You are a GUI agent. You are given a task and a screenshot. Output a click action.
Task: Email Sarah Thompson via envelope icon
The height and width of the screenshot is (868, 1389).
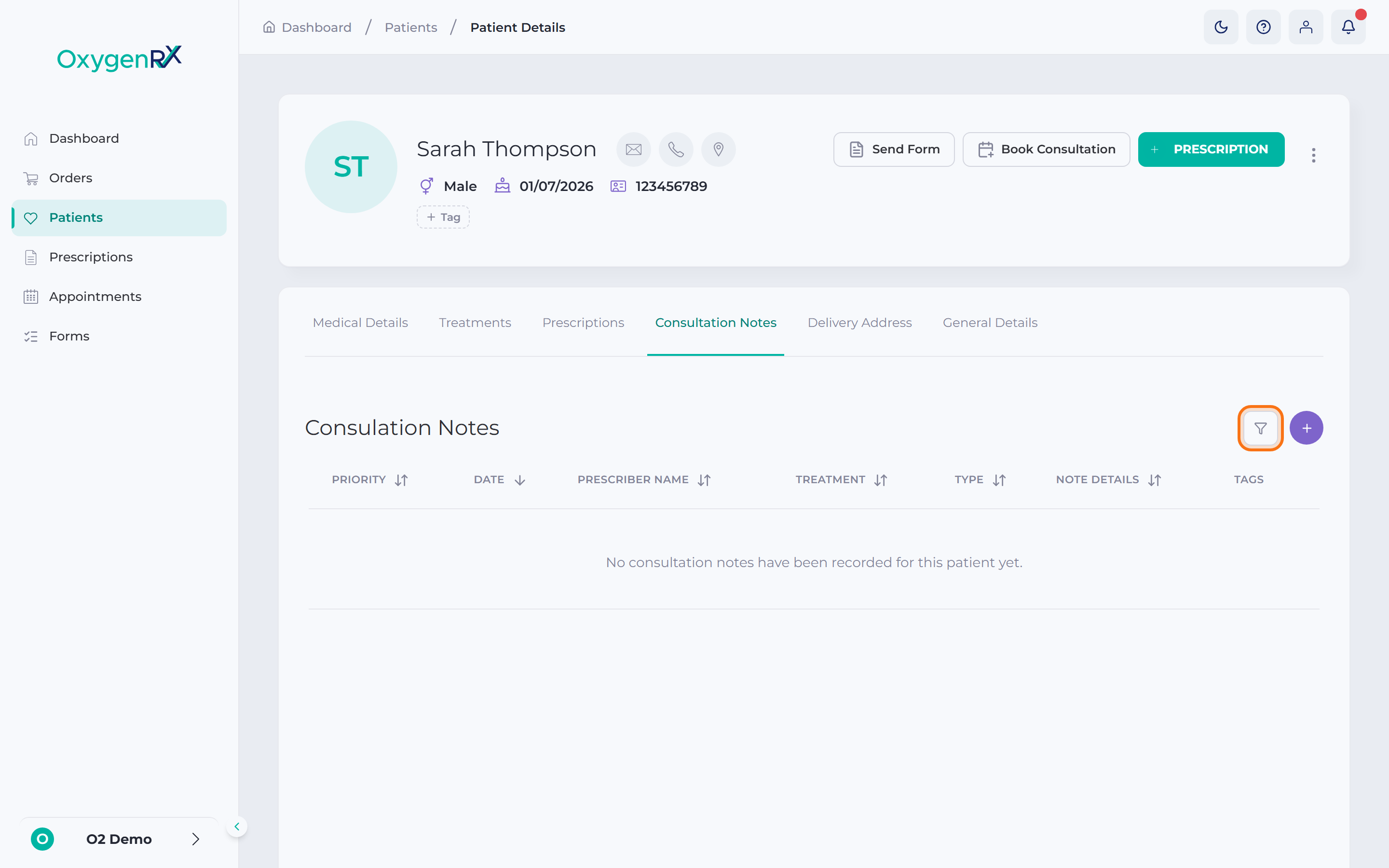click(x=634, y=149)
